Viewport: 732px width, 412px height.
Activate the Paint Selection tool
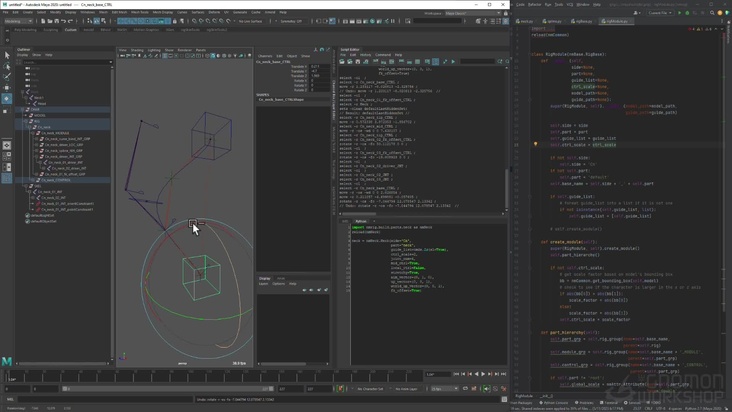tap(7, 77)
